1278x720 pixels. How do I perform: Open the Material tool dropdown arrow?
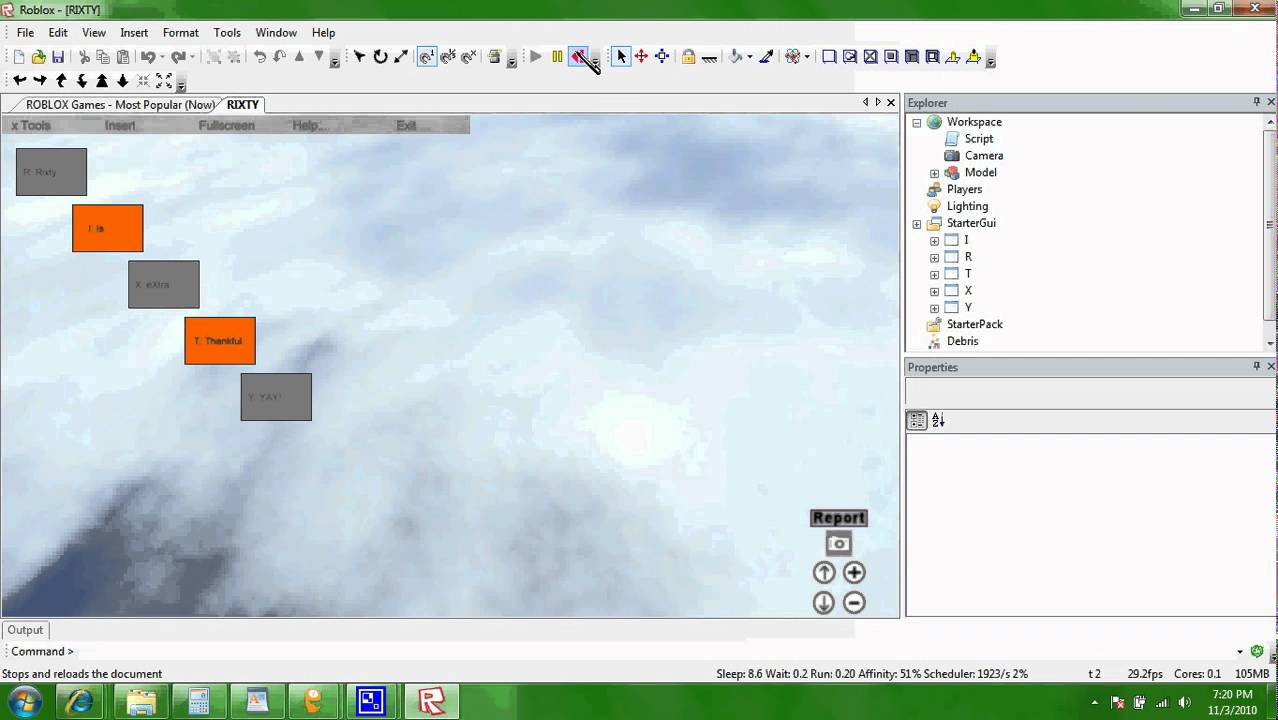(750, 57)
